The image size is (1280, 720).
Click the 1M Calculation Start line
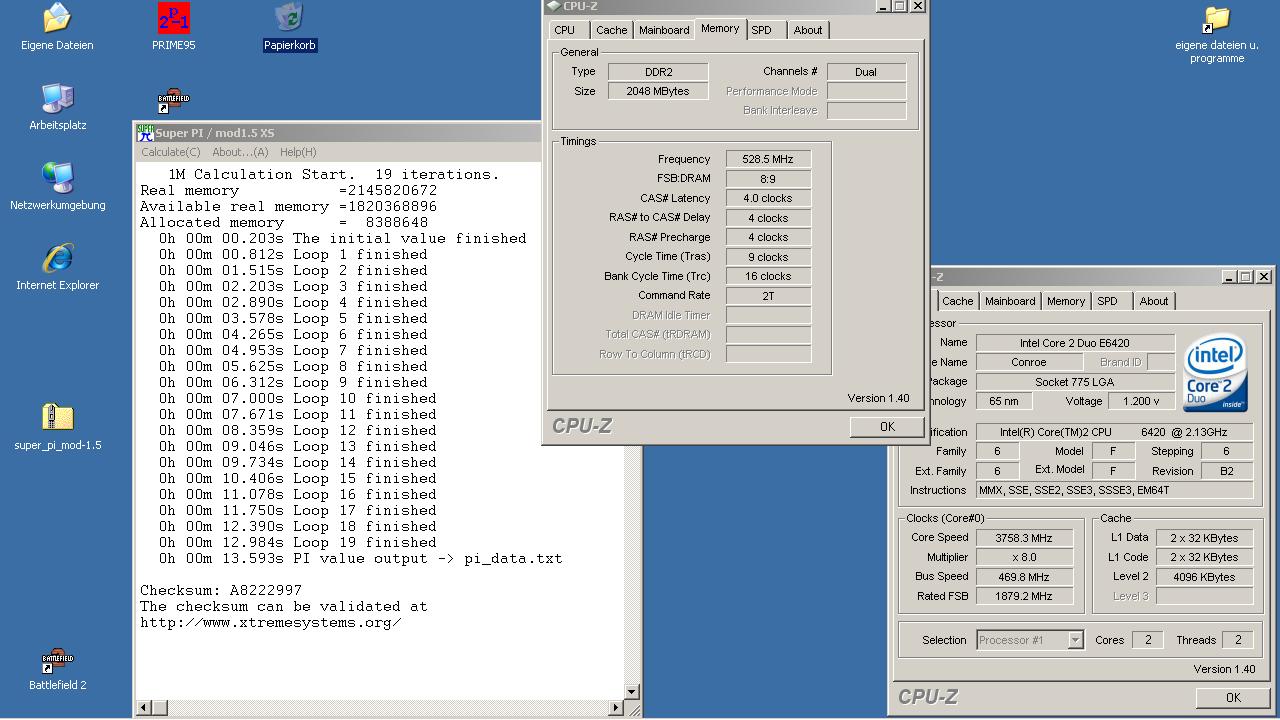pos(334,174)
